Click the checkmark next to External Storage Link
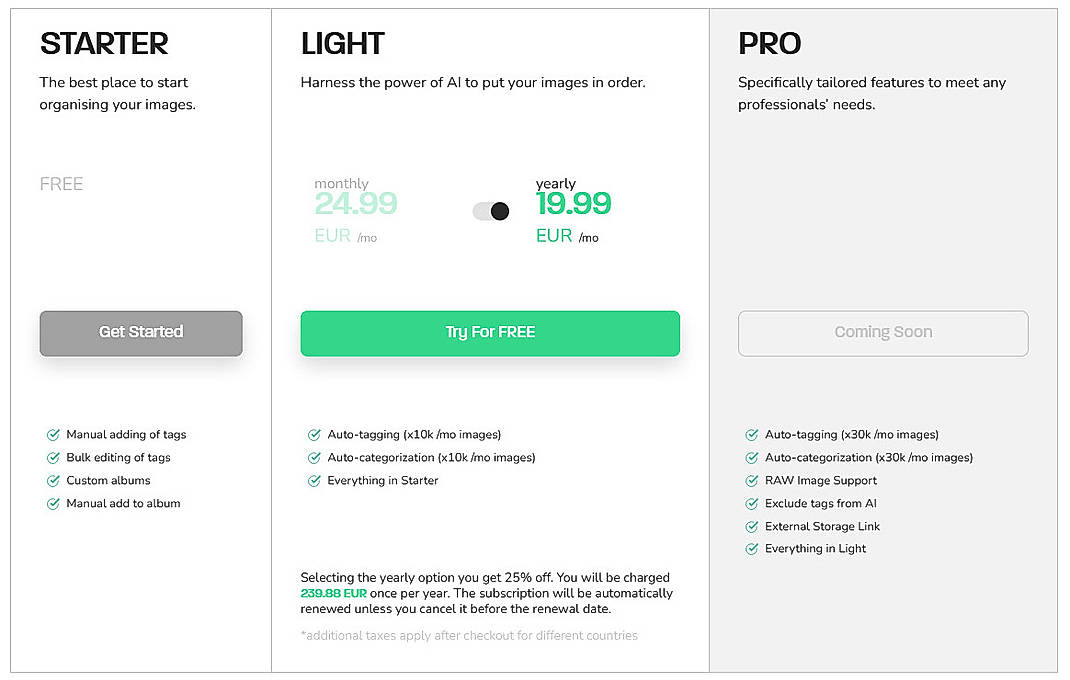Screen dimensions: 1070x680 (751, 526)
